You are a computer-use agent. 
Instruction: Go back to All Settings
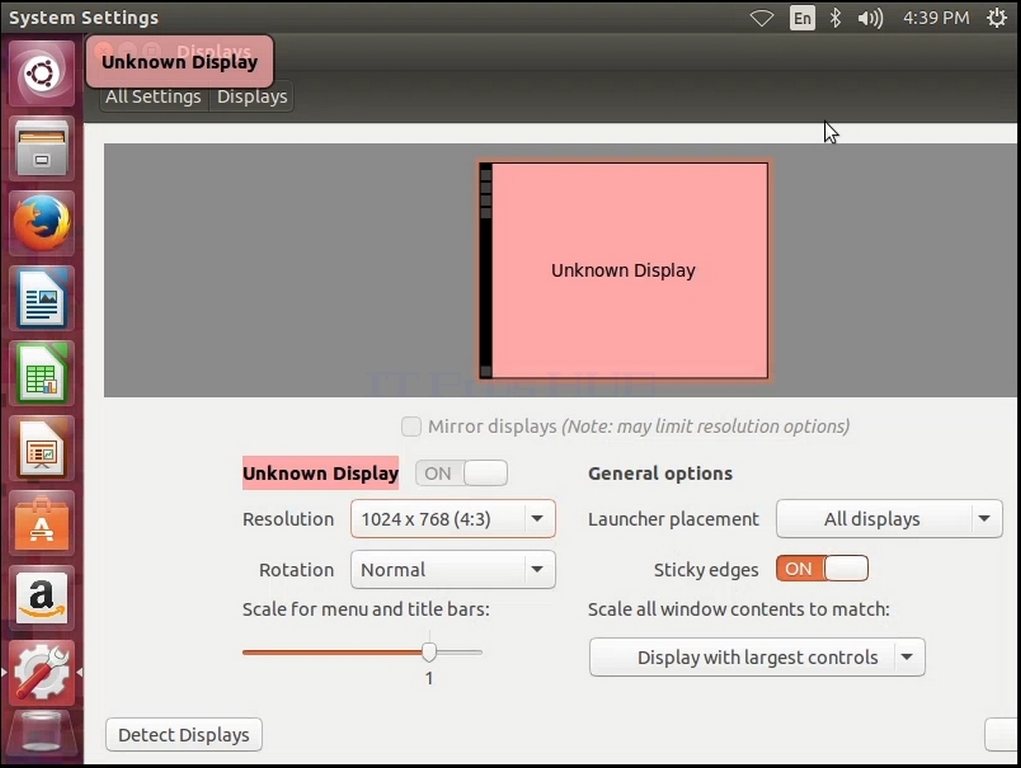[154, 96]
